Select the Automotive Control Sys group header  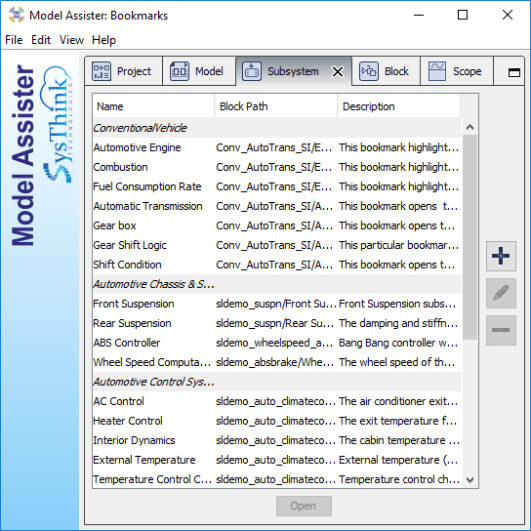coord(277,382)
